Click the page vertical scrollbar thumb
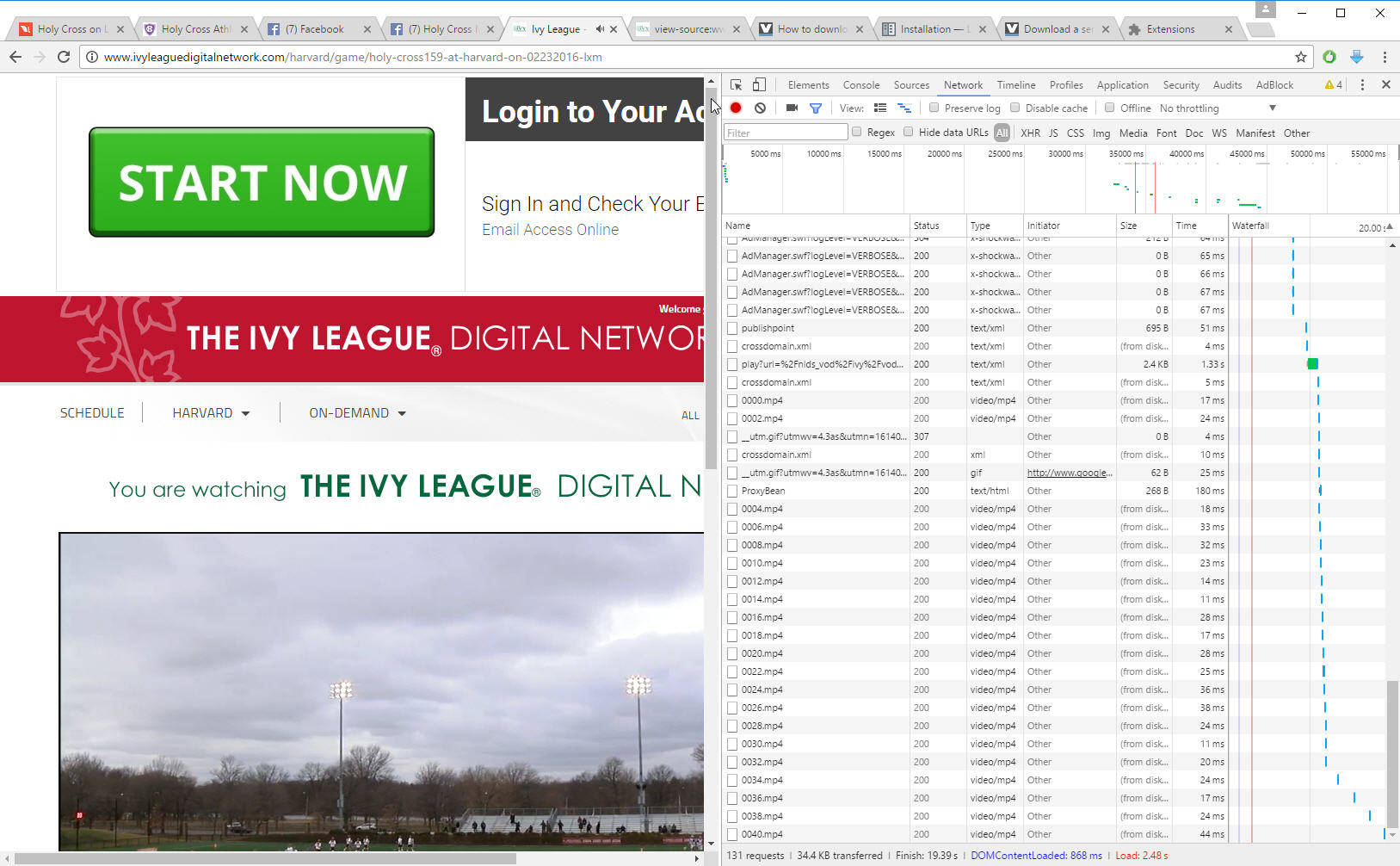The image size is (1400, 866). click(711, 279)
